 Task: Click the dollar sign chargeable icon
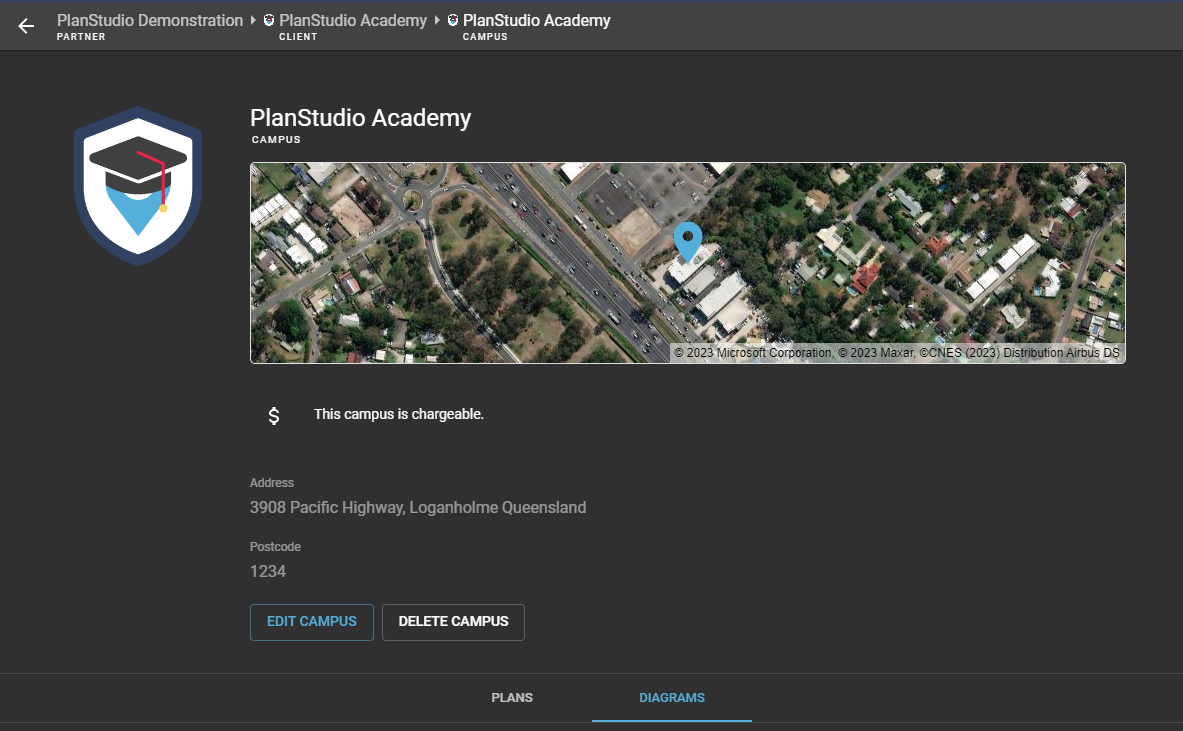coord(274,415)
